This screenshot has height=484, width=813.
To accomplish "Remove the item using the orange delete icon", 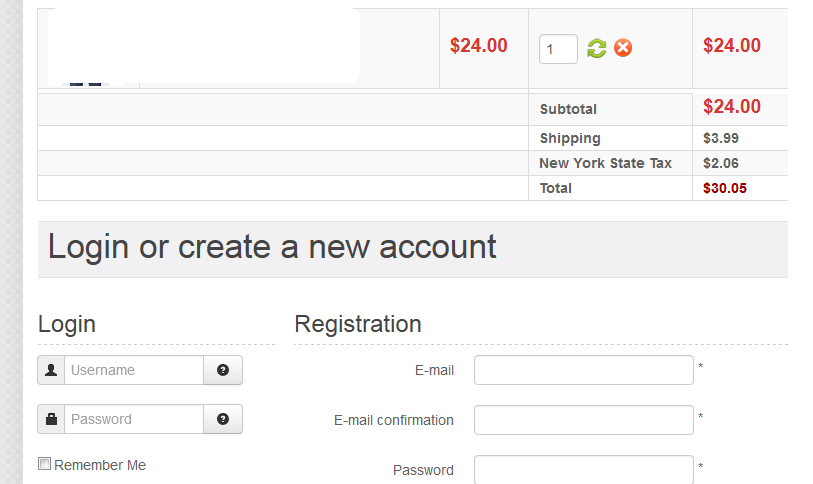I will [623, 48].
